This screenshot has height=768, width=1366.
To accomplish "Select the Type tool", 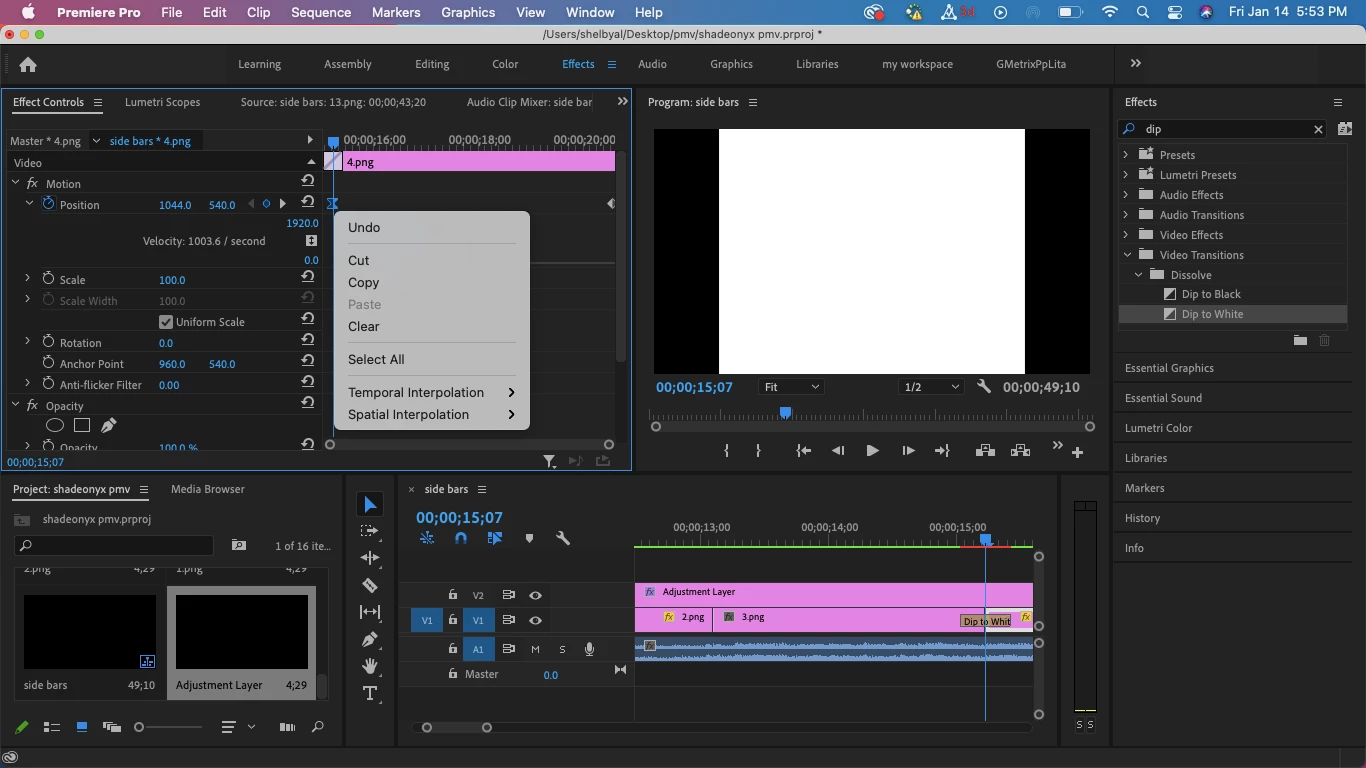I will tap(370, 693).
